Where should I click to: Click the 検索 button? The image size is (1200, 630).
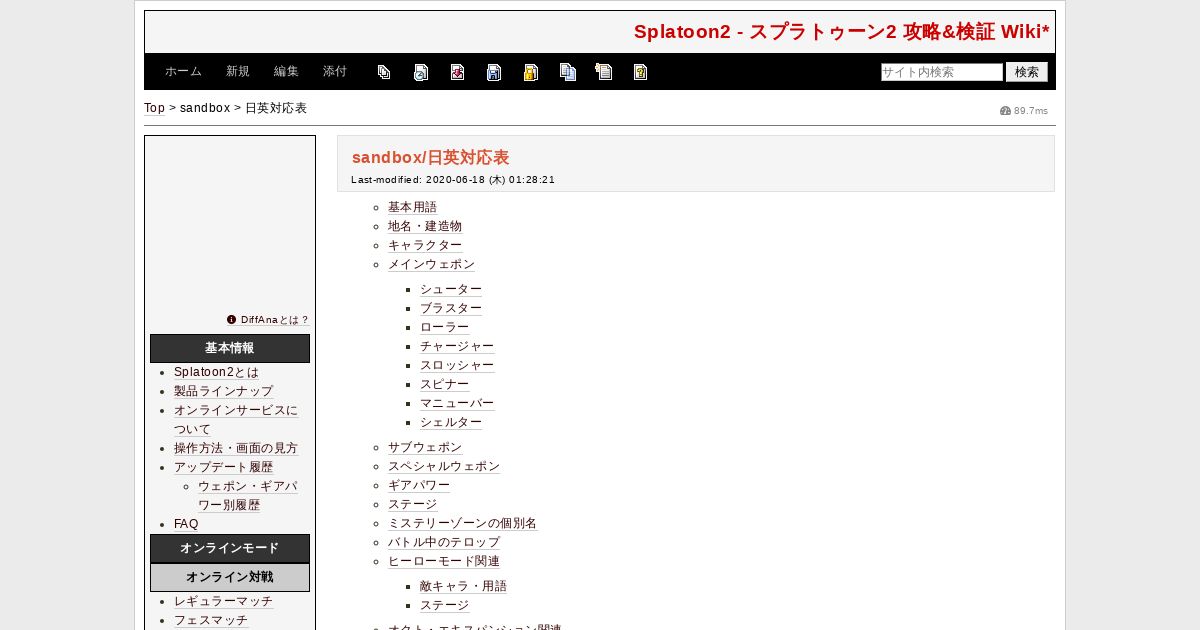point(1027,72)
